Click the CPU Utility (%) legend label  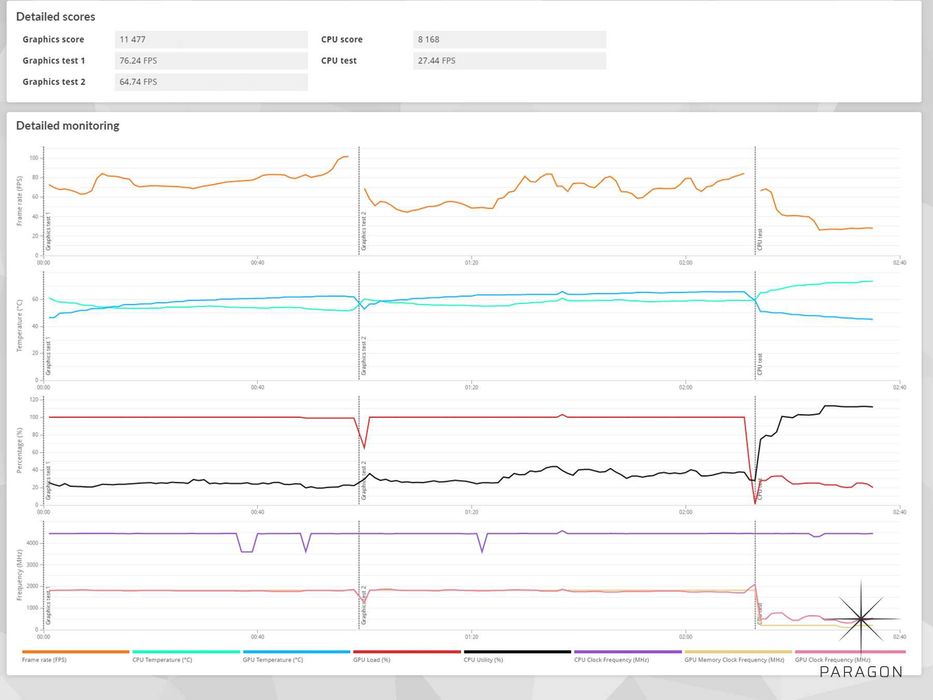(x=483, y=660)
